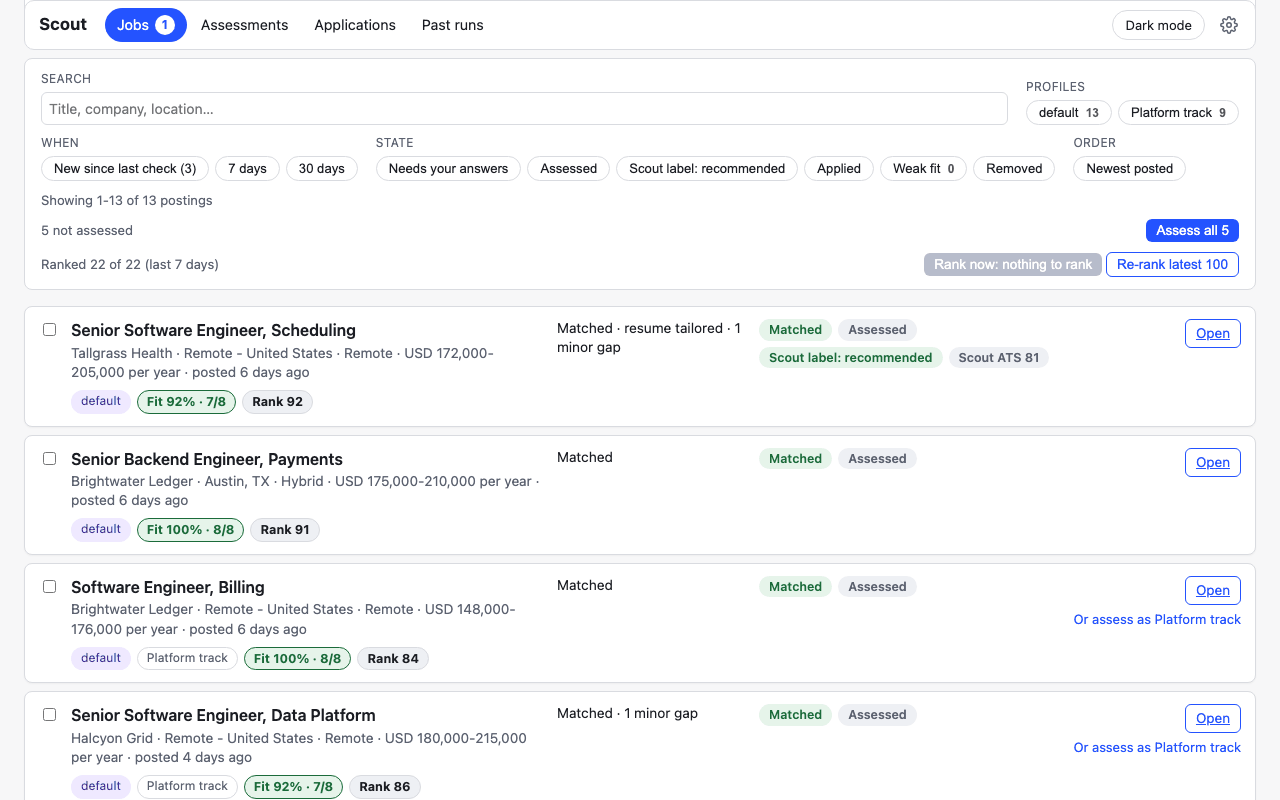Switch to the Jobs tab
Viewport: 1280px width, 800px height.
[x=146, y=25]
